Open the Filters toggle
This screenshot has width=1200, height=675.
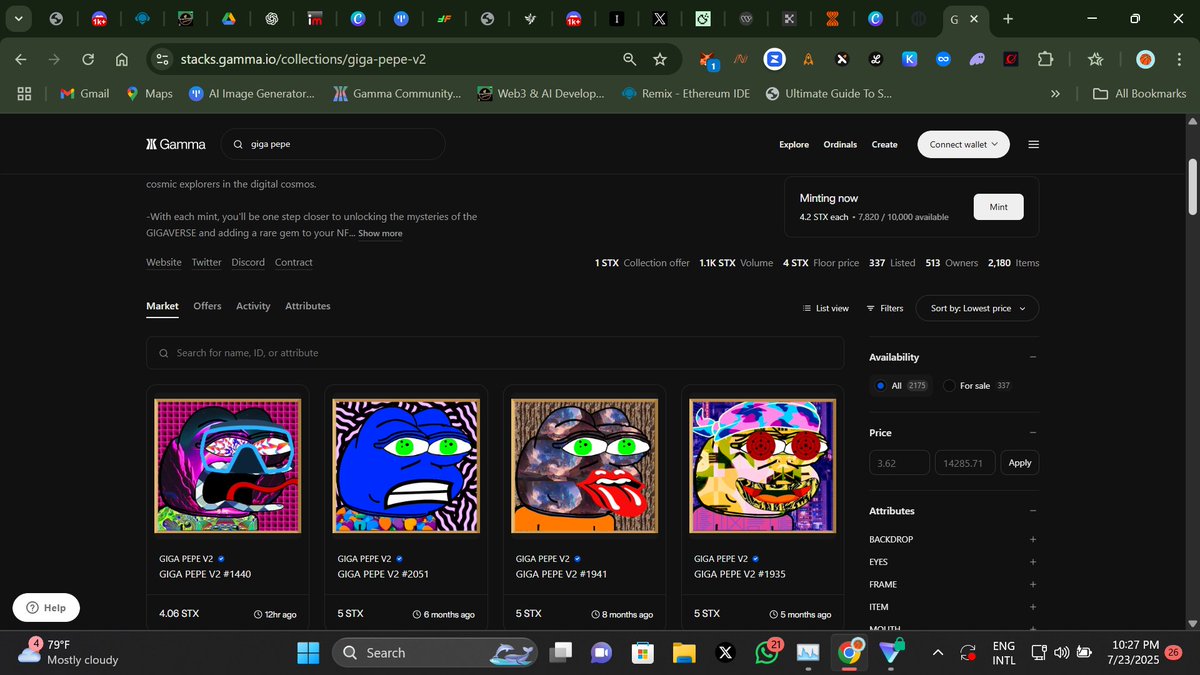tap(885, 308)
